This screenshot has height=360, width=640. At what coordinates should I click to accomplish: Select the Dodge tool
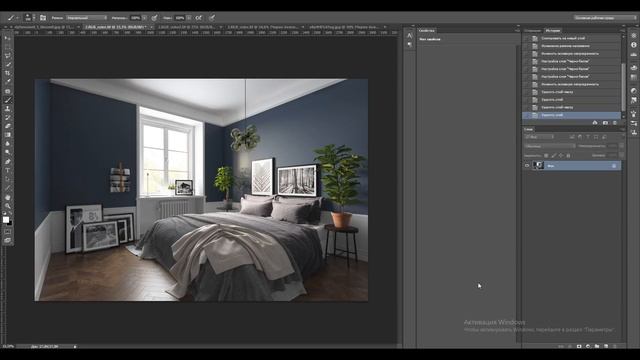[7, 152]
